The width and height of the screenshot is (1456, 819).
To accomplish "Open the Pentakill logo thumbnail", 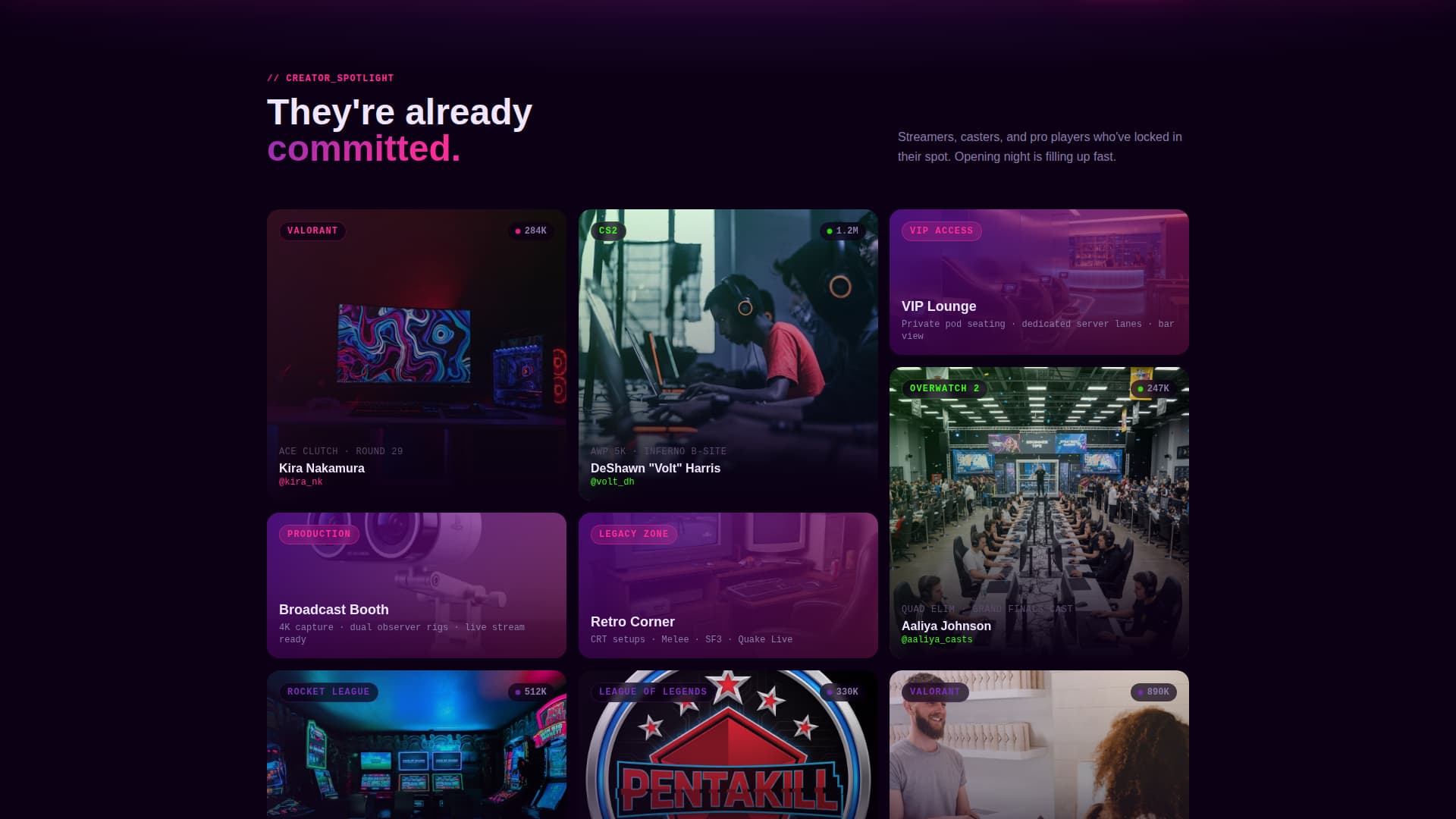I will (728, 766).
